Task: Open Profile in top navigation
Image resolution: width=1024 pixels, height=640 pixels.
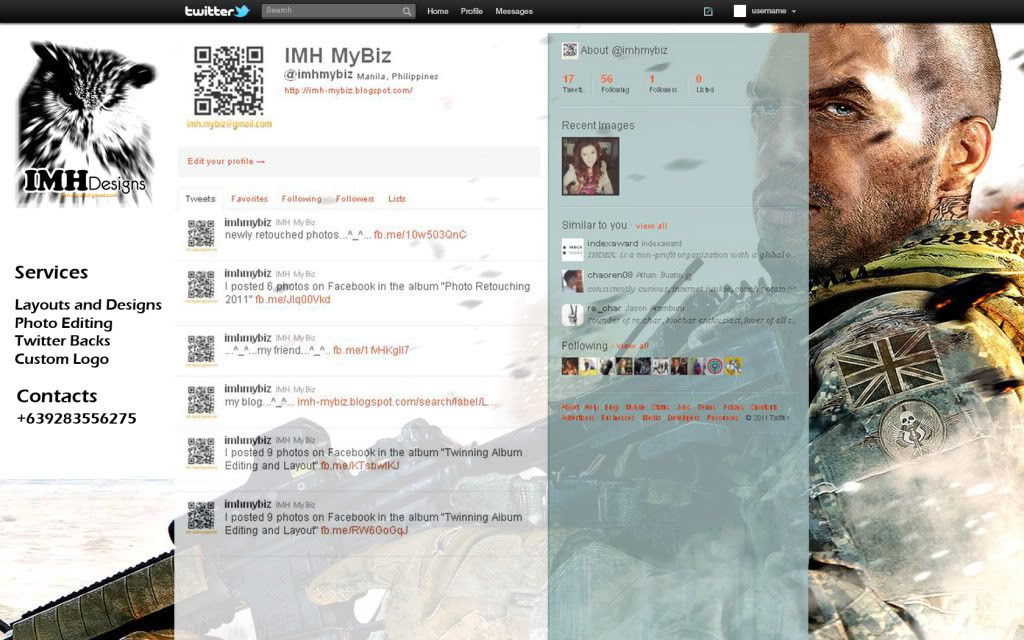Action: [x=472, y=11]
